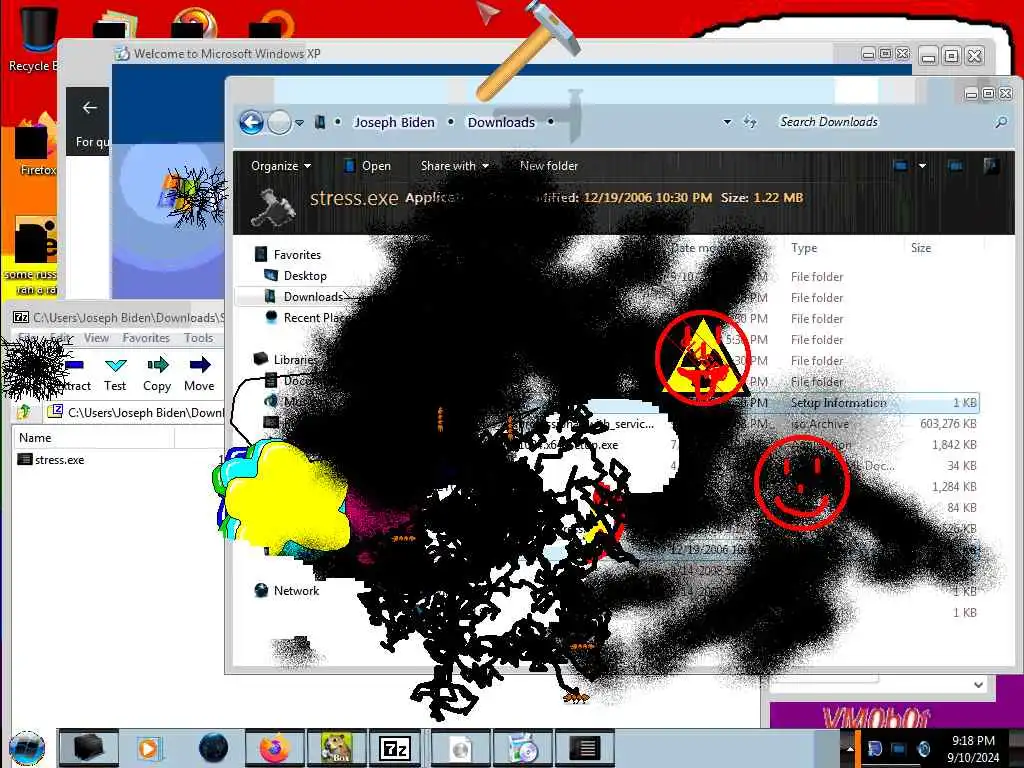This screenshot has height=768, width=1024.
Task: Expand the address bar previous locations dropdown
Action: [727, 122]
